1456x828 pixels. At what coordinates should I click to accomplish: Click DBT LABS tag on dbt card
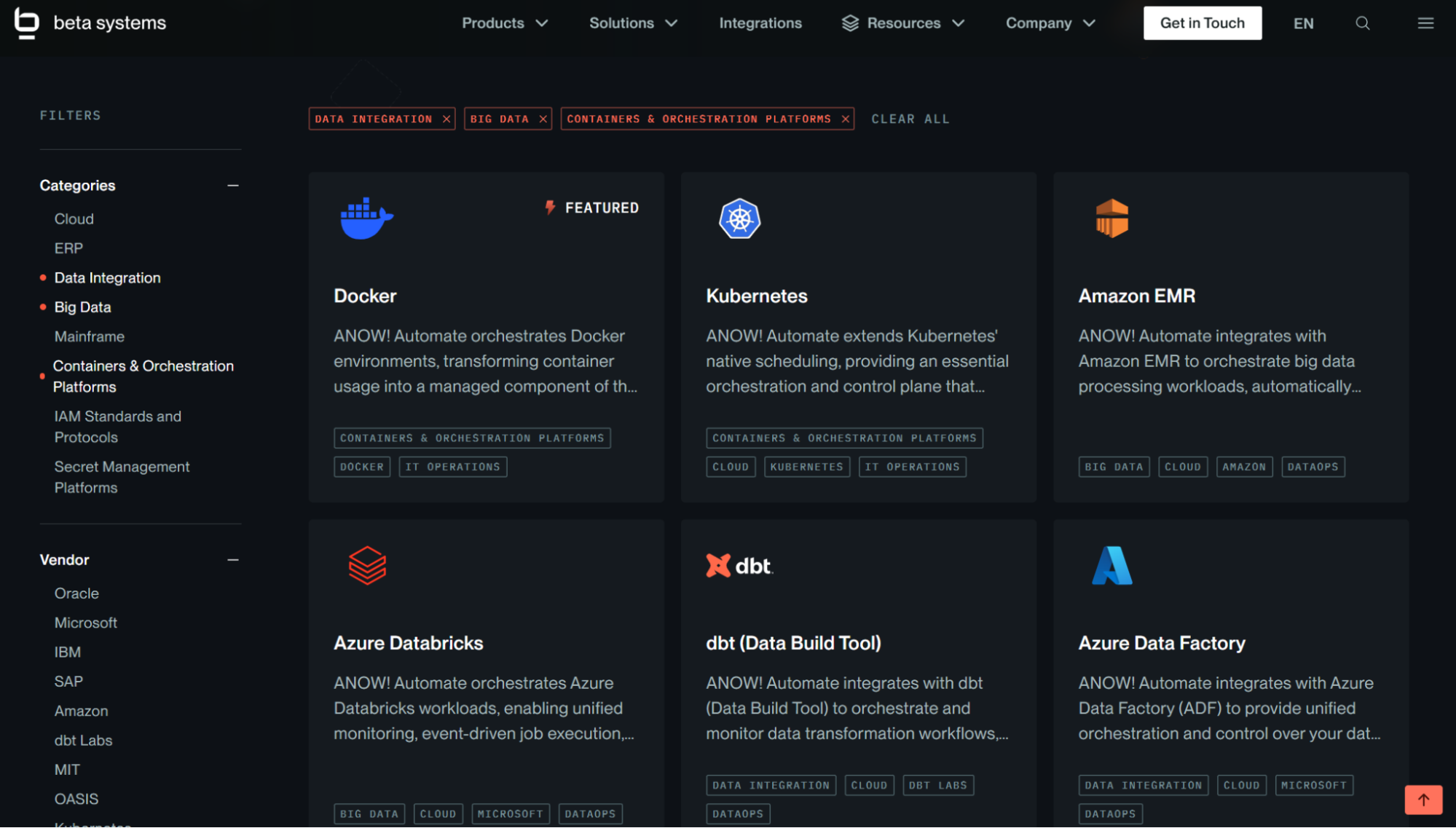(x=937, y=786)
